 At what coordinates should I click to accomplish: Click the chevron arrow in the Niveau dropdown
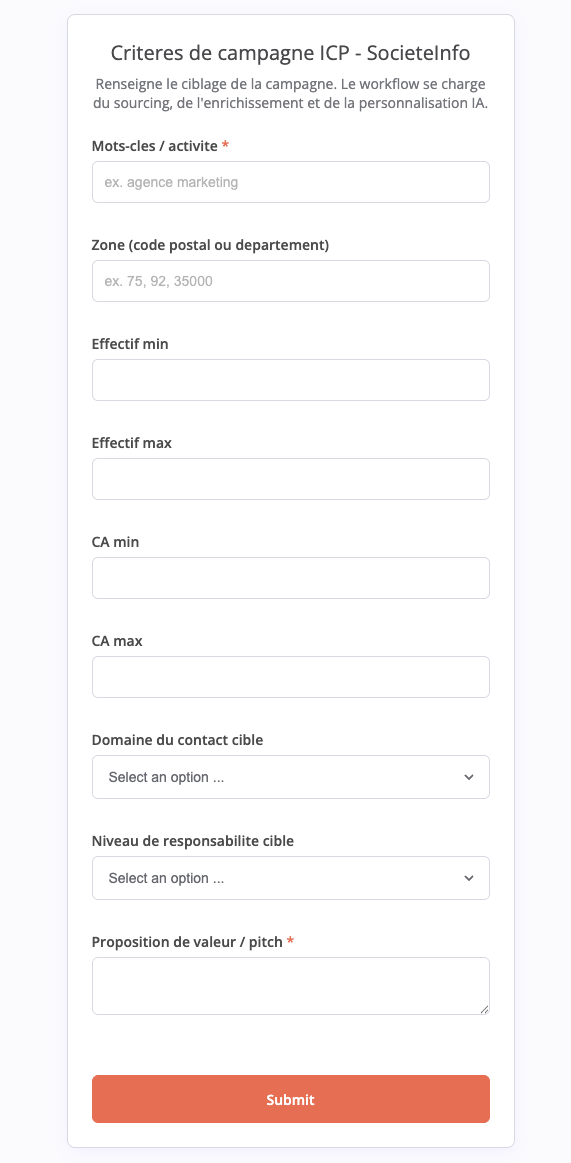(x=469, y=878)
